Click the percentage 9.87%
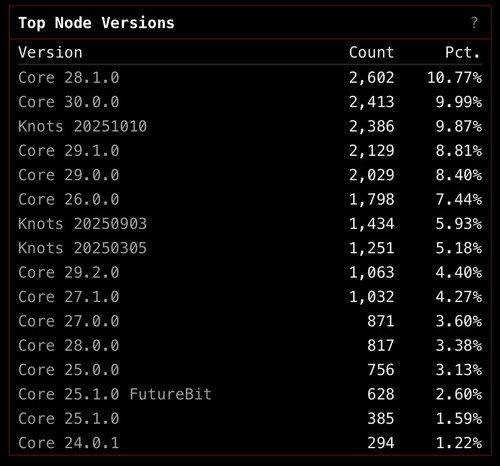Viewport: 500px width, 466px height. coord(459,126)
